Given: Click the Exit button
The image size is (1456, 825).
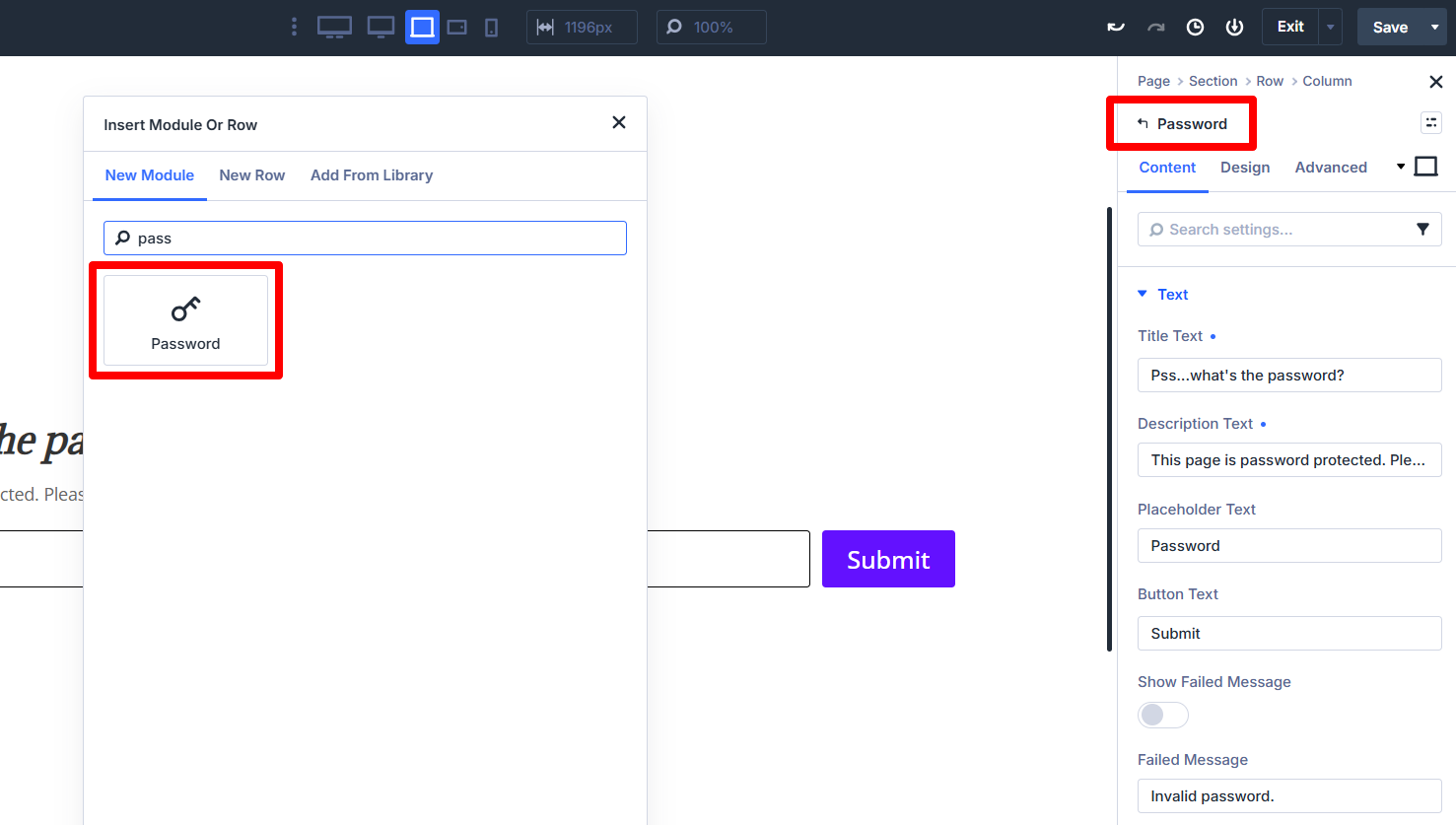Looking at the screenshot, I should [1290, 27].
